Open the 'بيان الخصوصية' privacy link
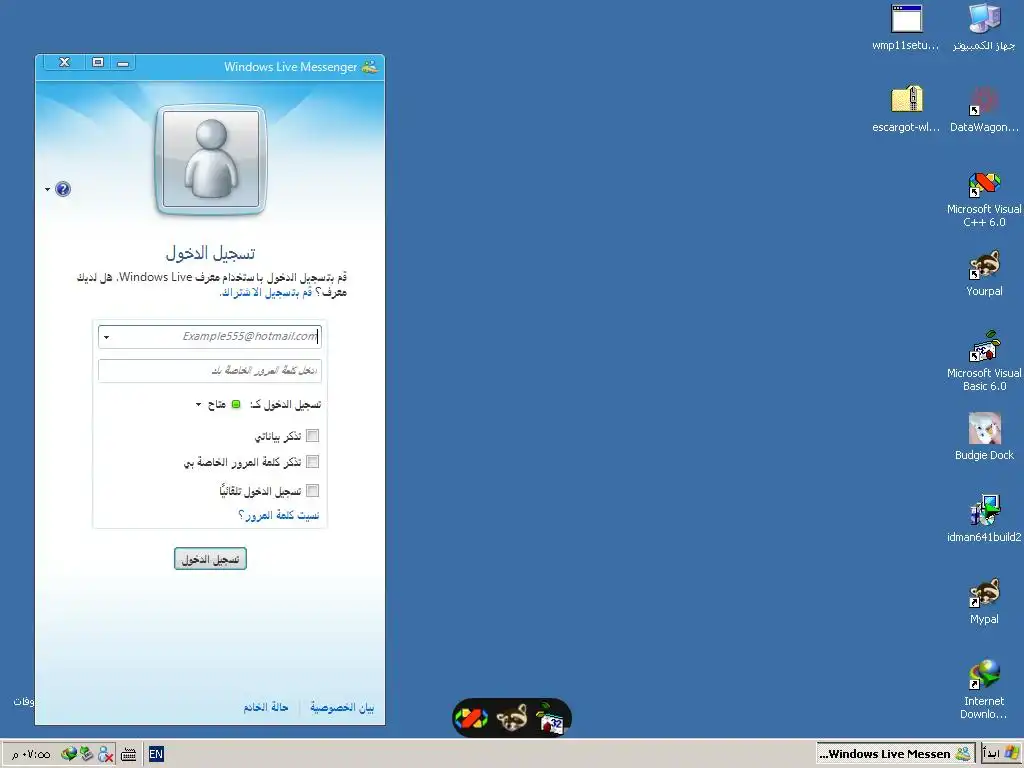The image size is (1024, 768). click(342, 707)
